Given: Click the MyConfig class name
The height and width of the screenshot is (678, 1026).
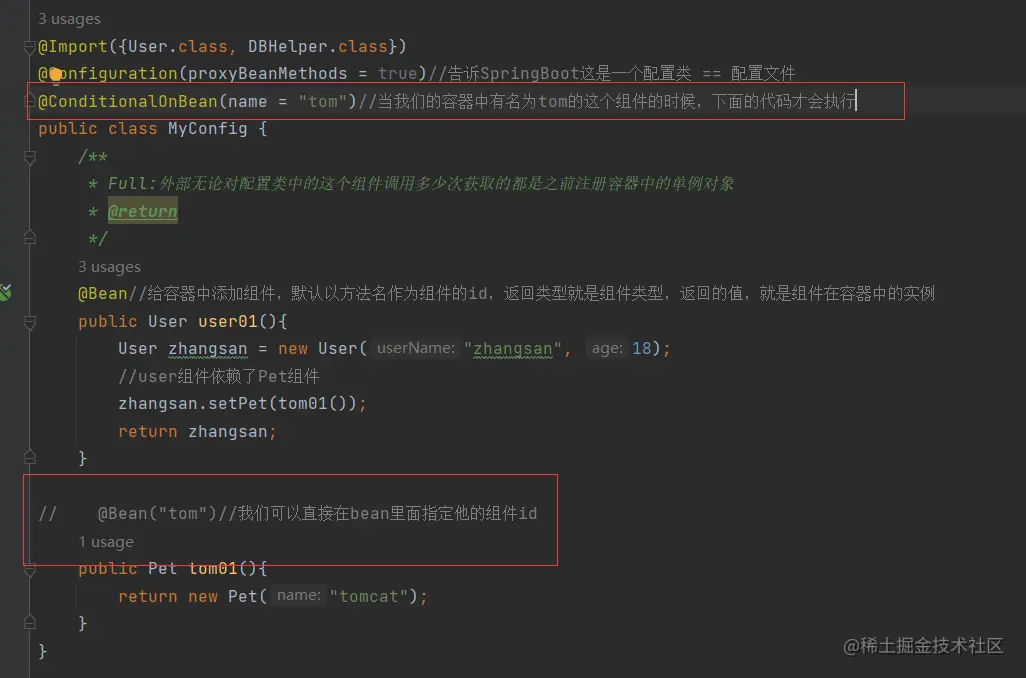Looking at the screenshot, I should pyautogui.click(x=207, y=128).
